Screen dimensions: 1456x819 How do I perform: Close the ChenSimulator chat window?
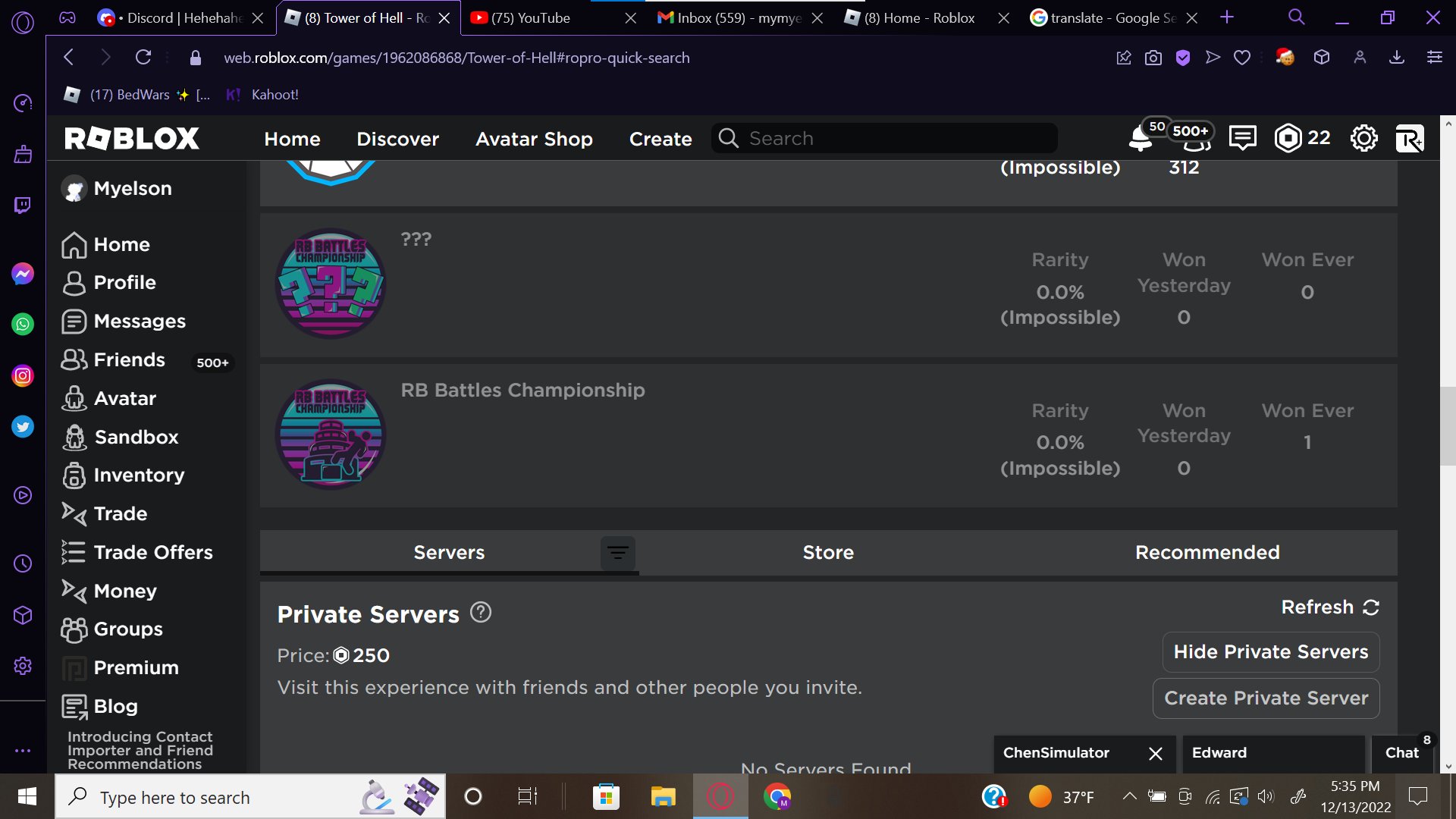[1155, 753]
